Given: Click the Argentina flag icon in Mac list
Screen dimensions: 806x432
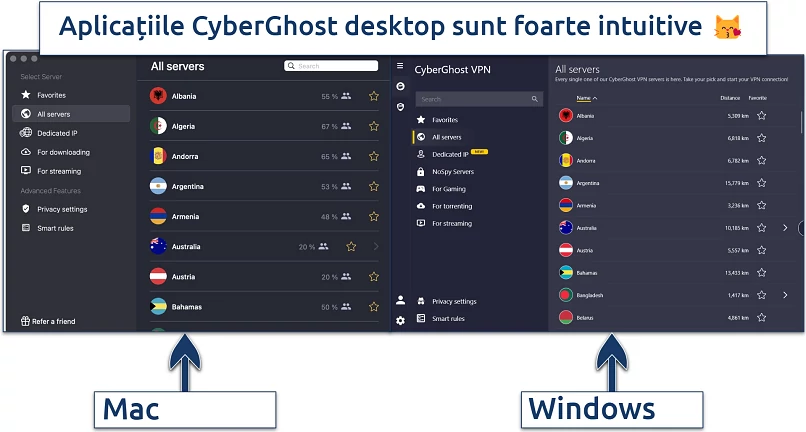Looking at the screenshot, I should 158,186.
